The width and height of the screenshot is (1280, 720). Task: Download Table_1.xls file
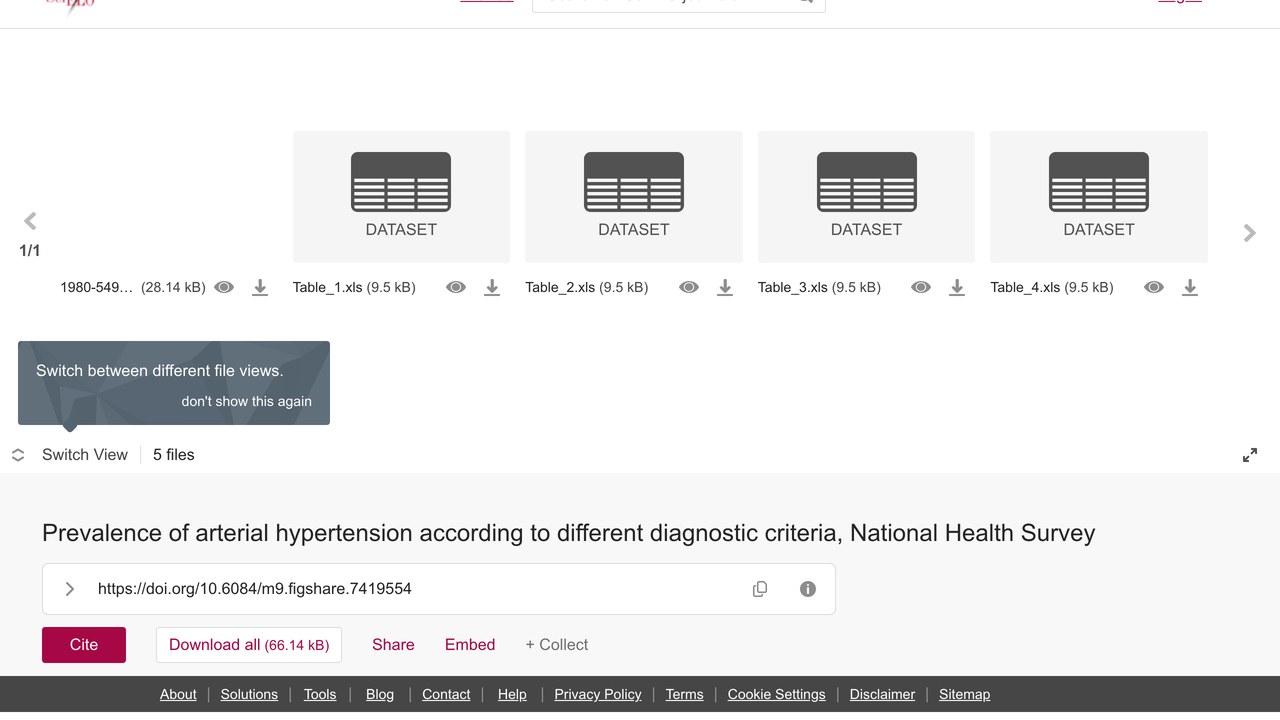[x=492, y=287]
